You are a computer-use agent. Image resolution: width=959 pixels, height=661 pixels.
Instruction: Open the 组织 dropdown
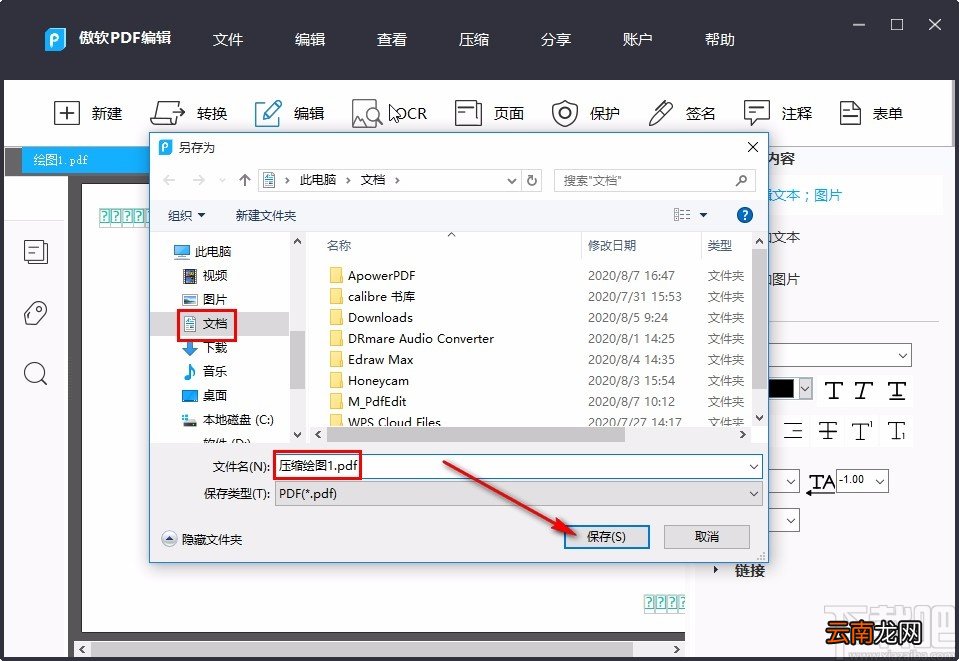pyautogui.click(x=186, y=215)
